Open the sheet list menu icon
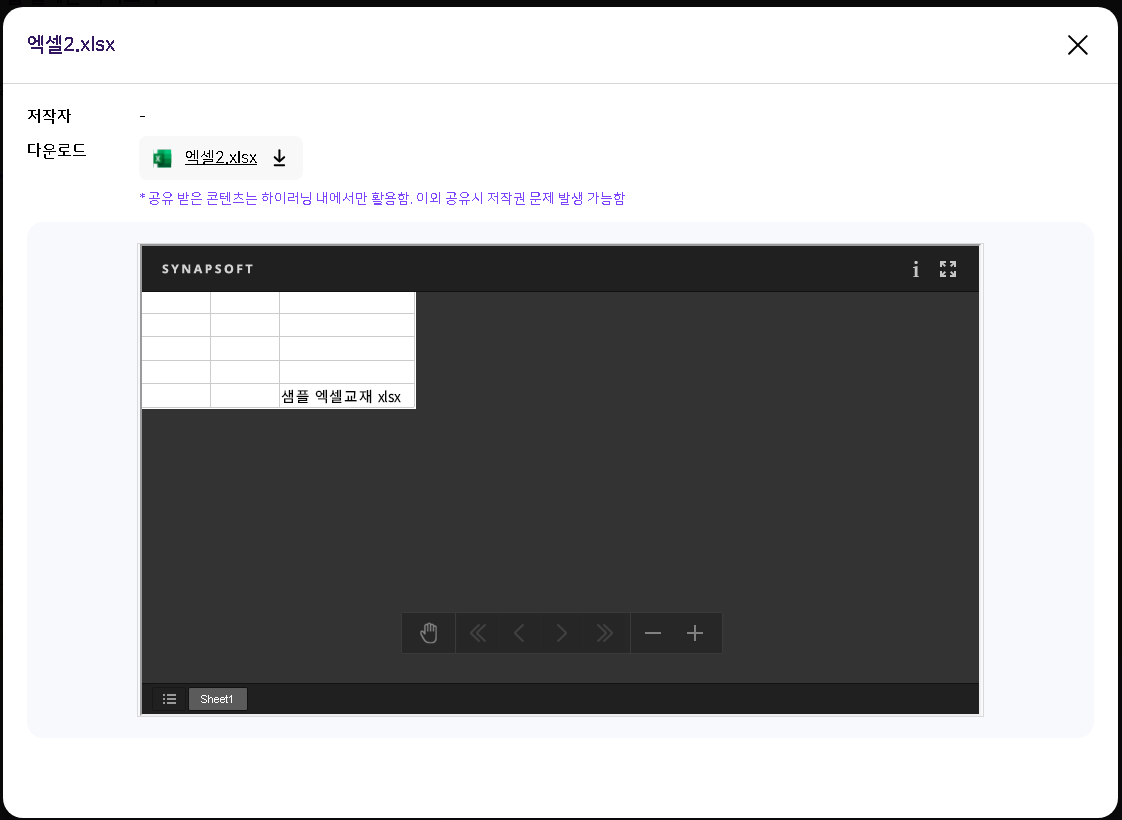This screenshot has height=820, width=1122. (x=170, y=699)
